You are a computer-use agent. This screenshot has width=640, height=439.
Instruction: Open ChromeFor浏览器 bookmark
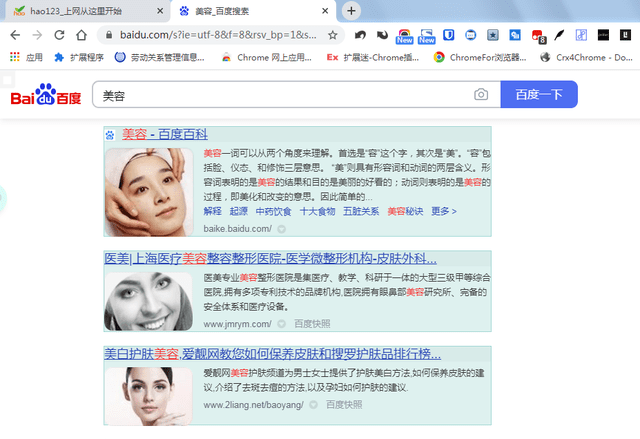480,58
